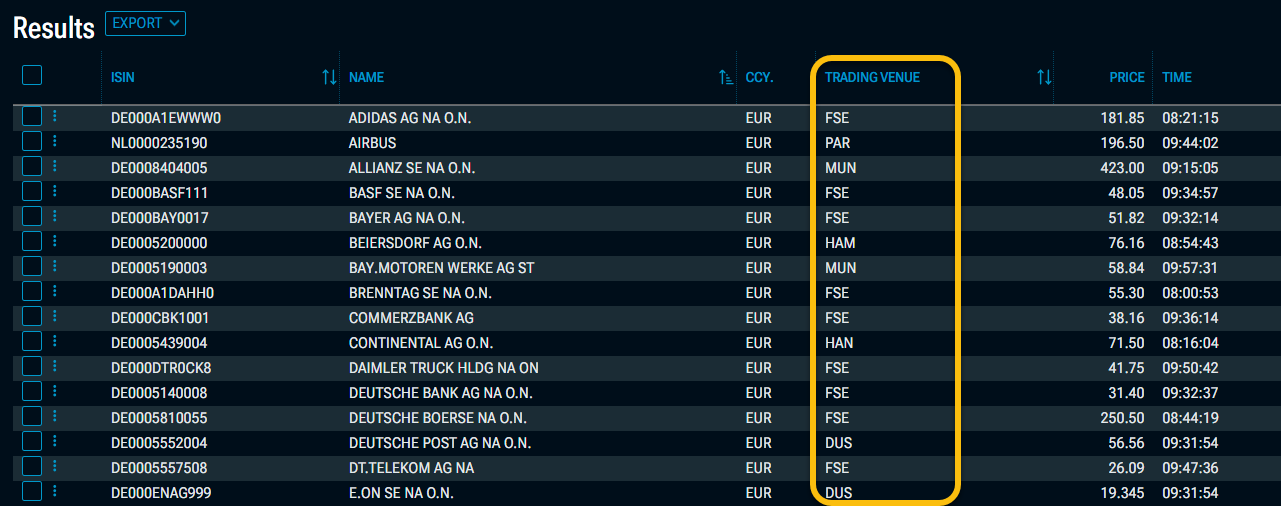This screenshot has height=506, width=1281.
Task: Check the ALLIANZ SE NA O.N. row
Action: coord(32,166)
